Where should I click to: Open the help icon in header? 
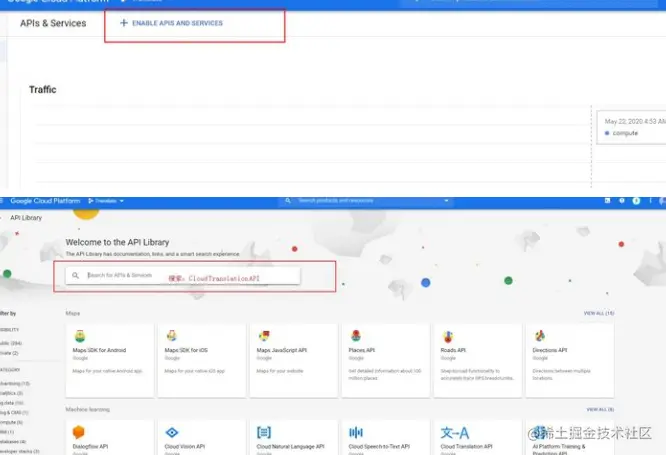pos(621,201)
